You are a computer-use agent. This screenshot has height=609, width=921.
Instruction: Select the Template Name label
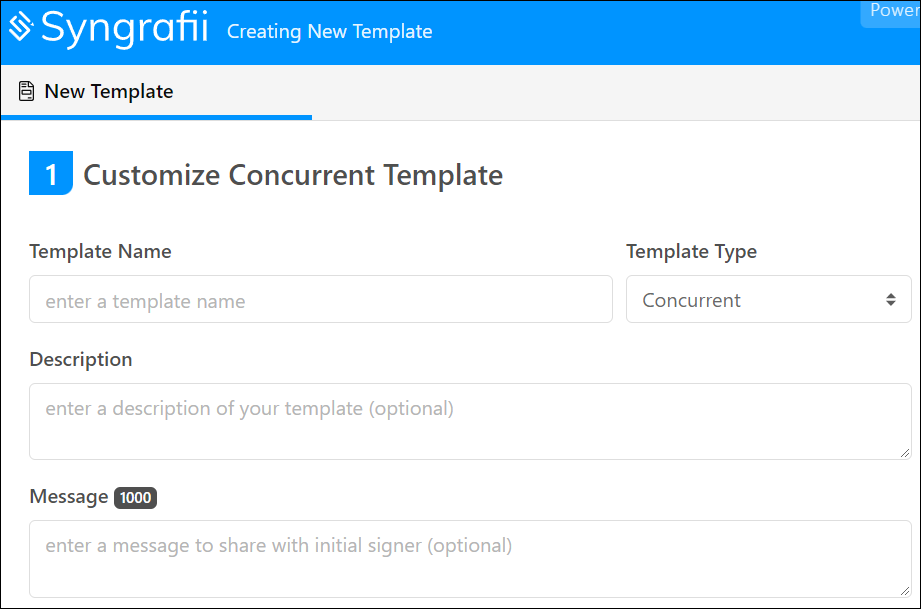pos(100,251)
